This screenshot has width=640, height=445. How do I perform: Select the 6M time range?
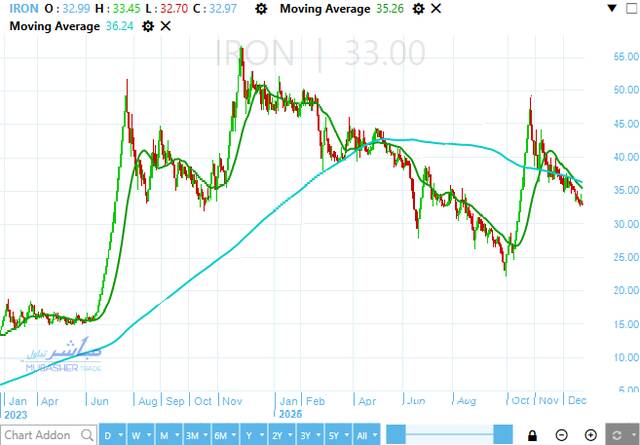click(226, 435)
